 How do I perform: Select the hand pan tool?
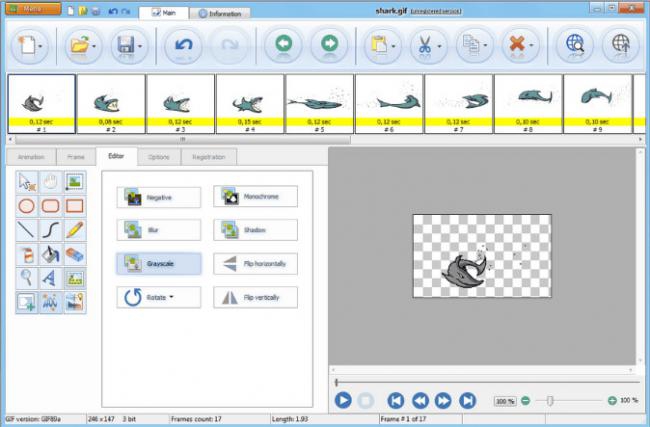coord(51,182)
